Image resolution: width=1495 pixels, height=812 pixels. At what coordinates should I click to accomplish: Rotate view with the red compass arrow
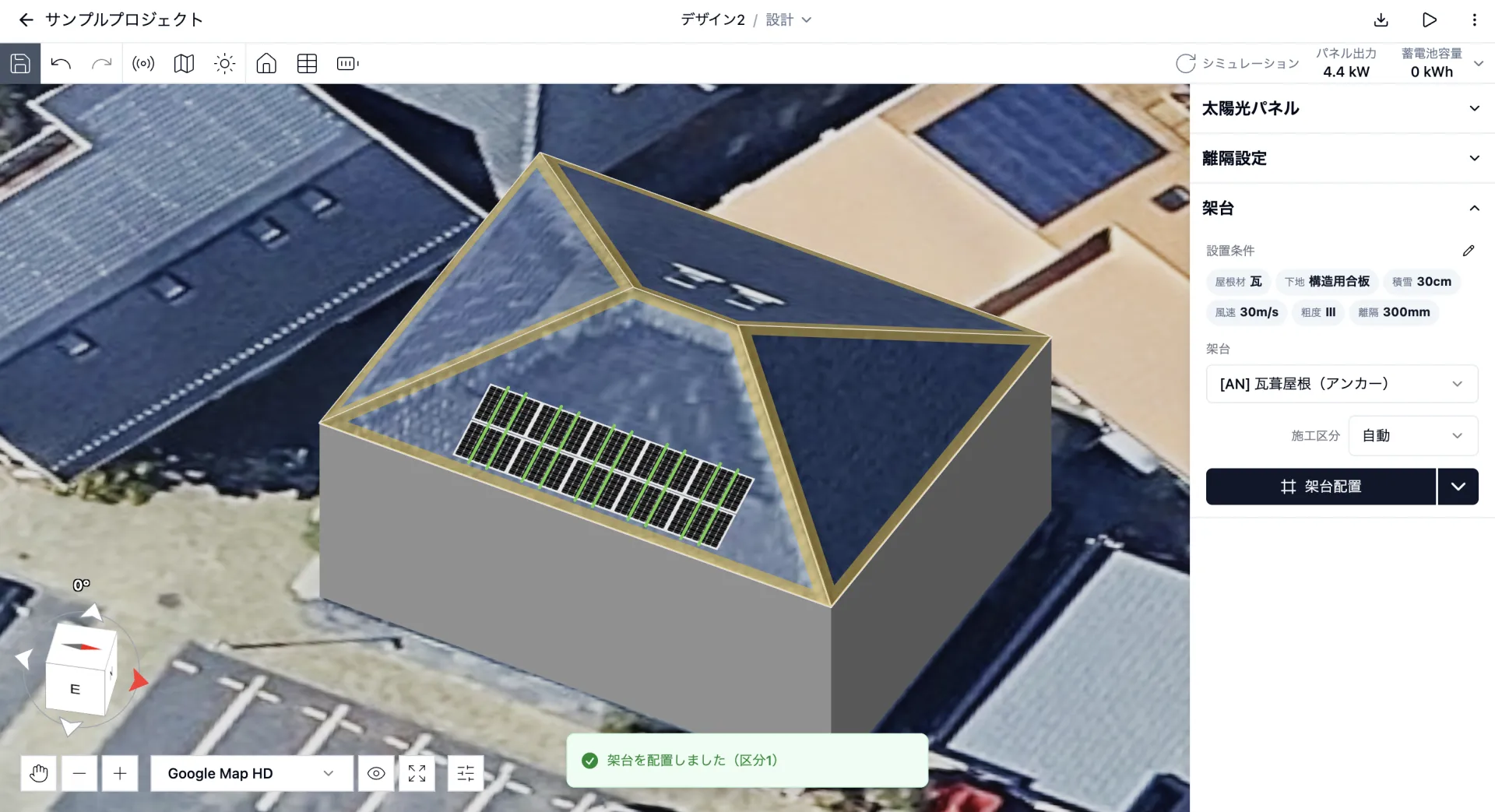pos(138,680)
